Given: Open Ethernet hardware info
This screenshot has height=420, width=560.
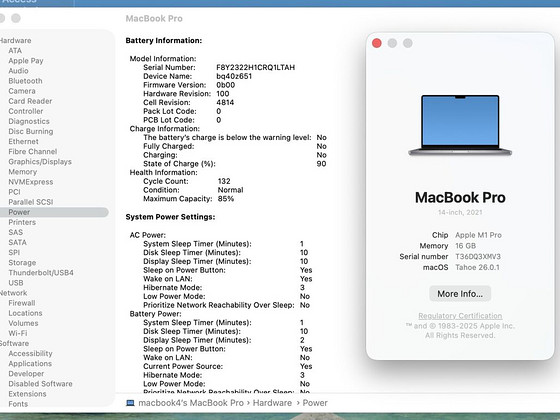Looking at the screenshot, I should pos(23,141).
